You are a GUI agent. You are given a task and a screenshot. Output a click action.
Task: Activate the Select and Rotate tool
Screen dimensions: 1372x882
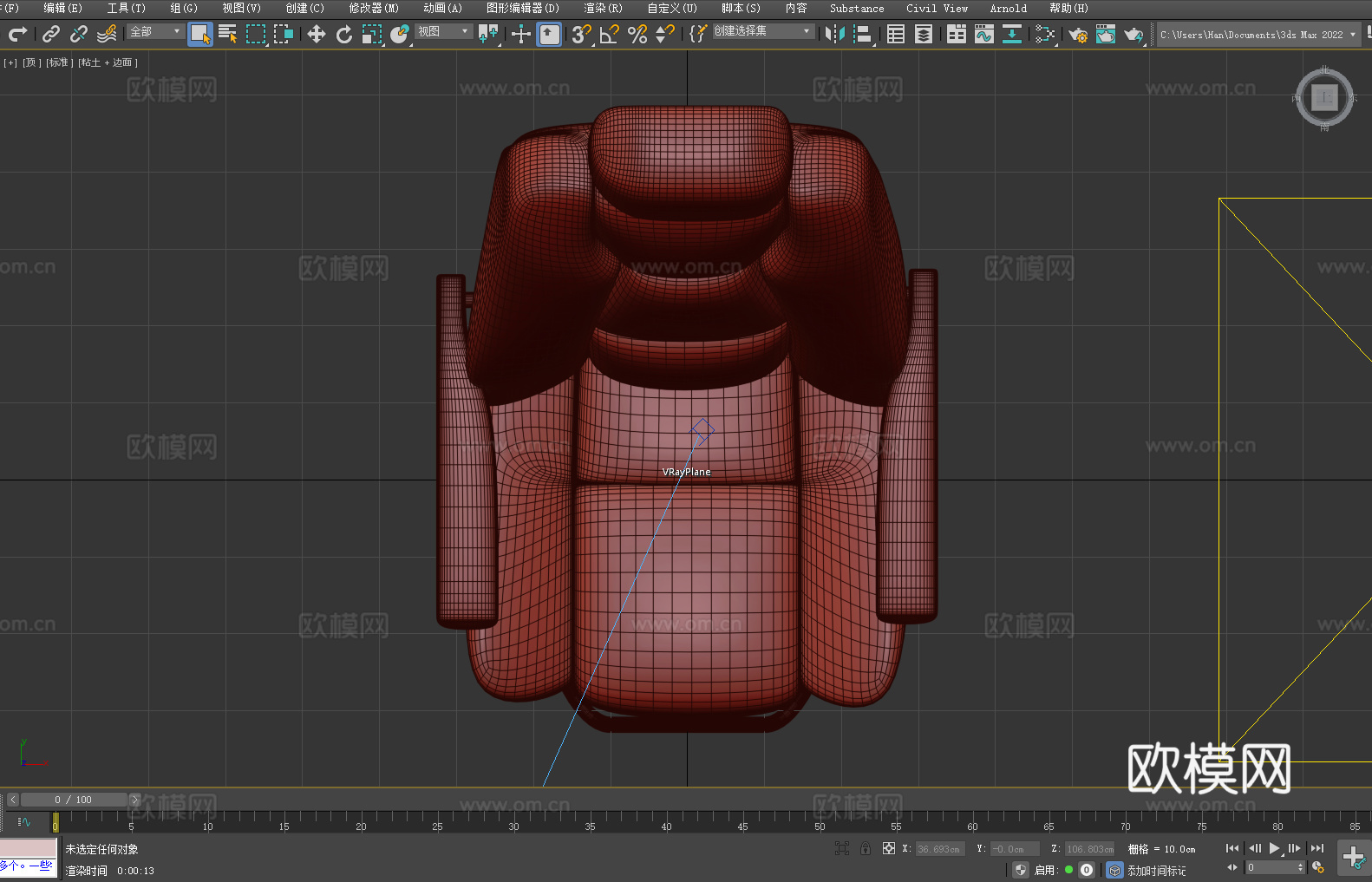344,34
